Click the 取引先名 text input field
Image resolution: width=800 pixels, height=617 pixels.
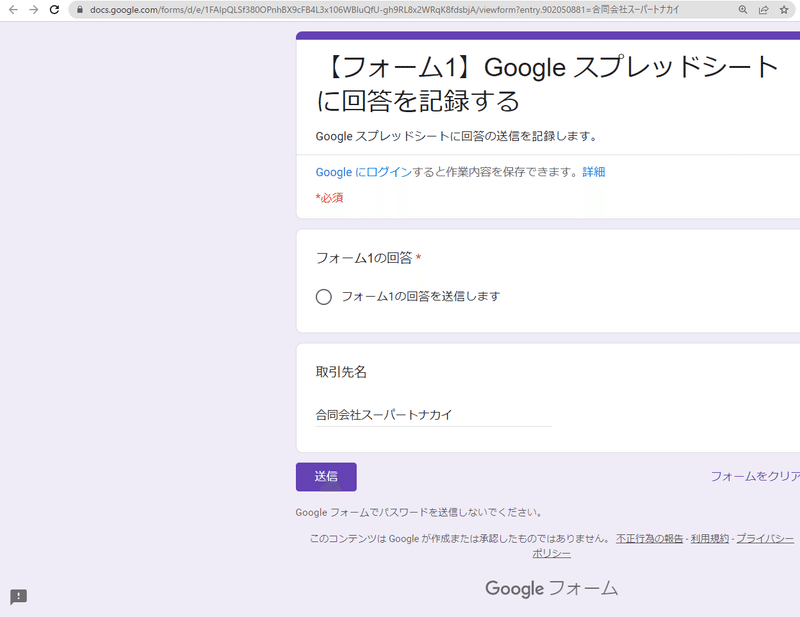pos(434,415)
